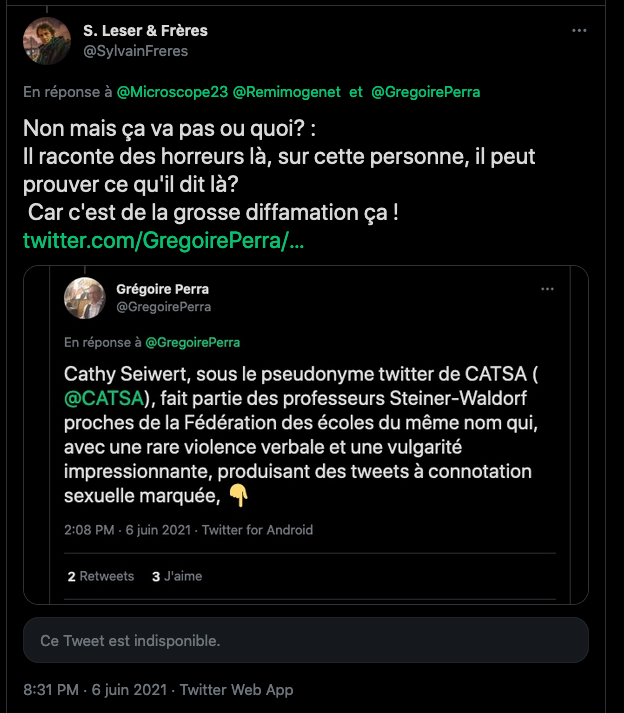Open the S. Leser & Frères display name
This screenshot has height=713, width=624.
coord(145,31)
